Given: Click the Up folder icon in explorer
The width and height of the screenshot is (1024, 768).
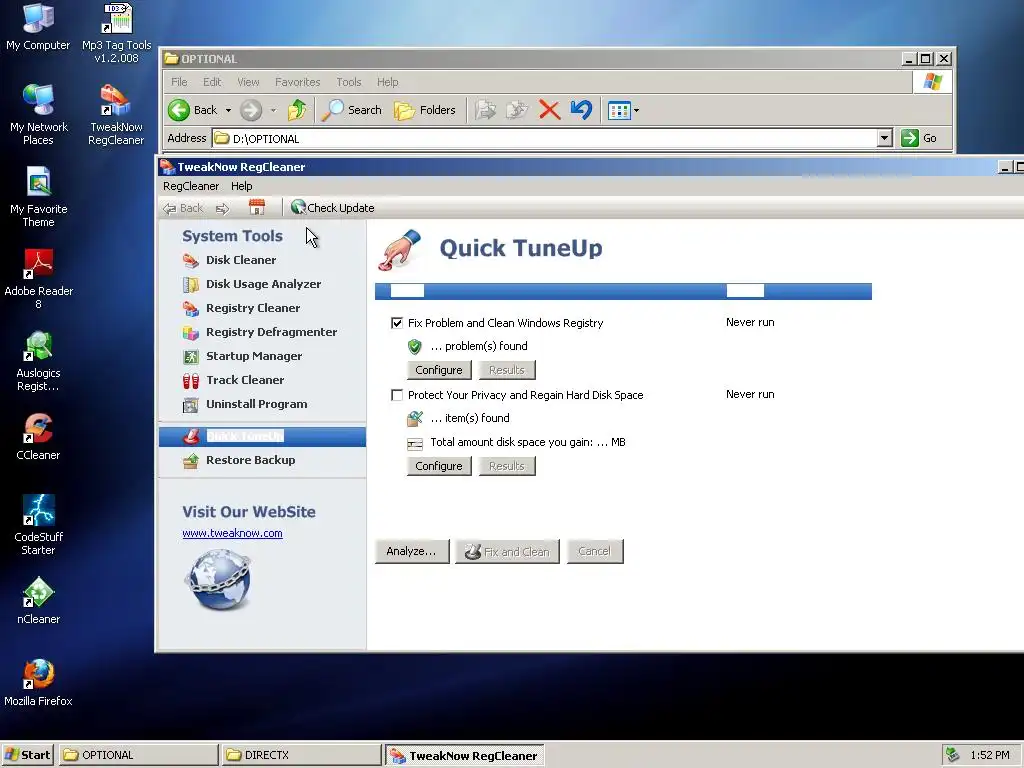Looking at the screenshot, I should pyautogui.click(x=297, y=110).
